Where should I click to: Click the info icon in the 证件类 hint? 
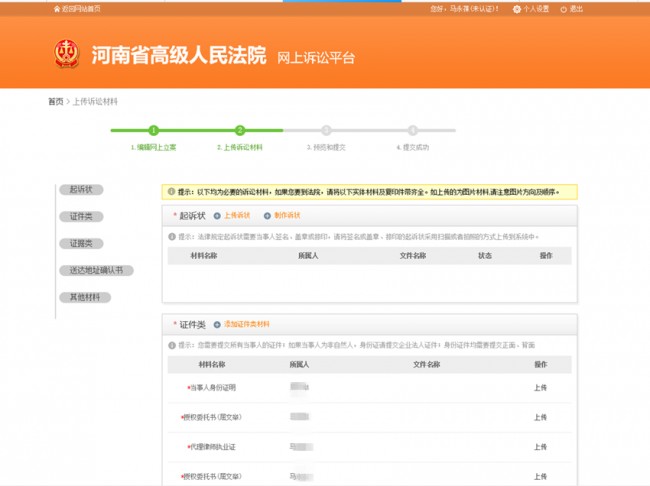(x=172, y=345)
